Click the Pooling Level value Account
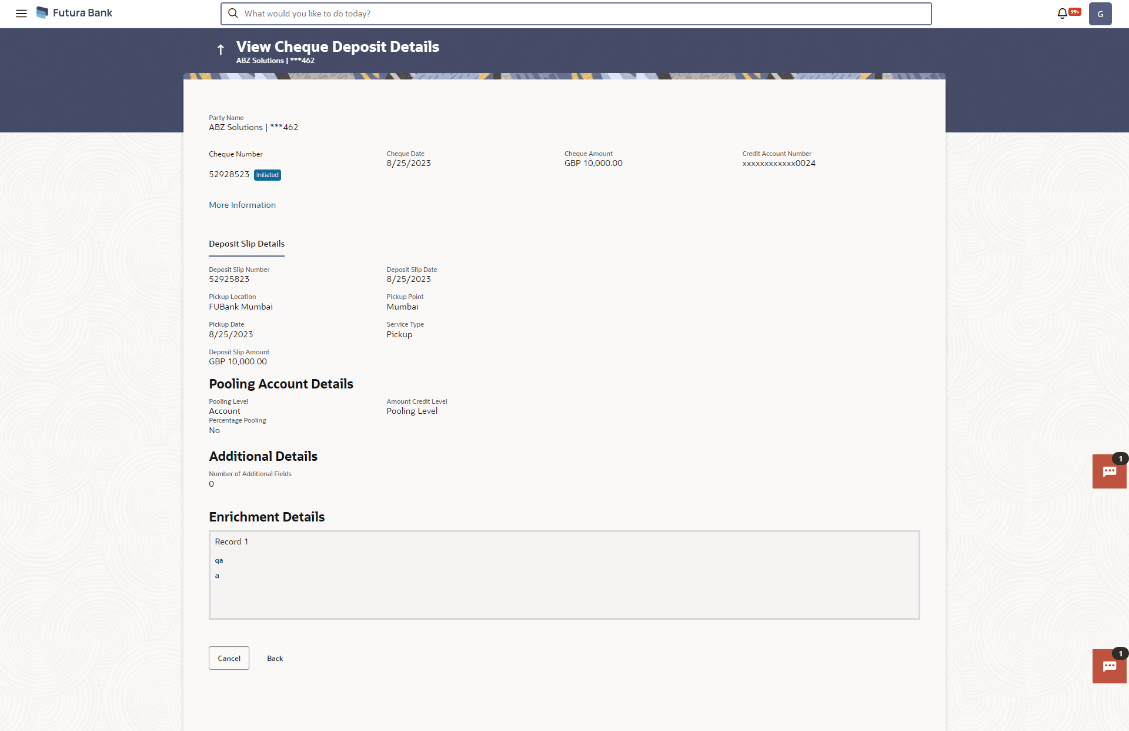The height and width of the screenshot is (731, 1129). [x=225, y=411]
